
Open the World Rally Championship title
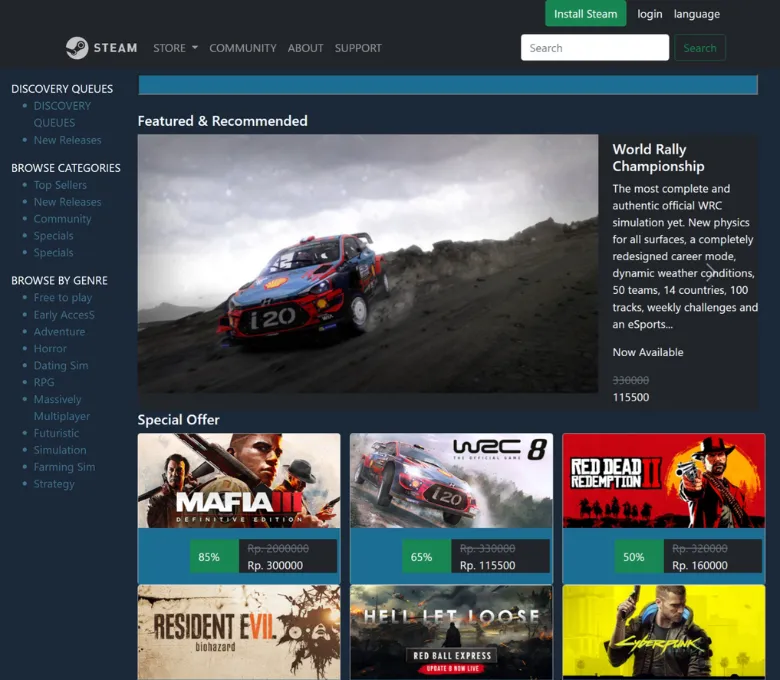(x=658, y=158)
